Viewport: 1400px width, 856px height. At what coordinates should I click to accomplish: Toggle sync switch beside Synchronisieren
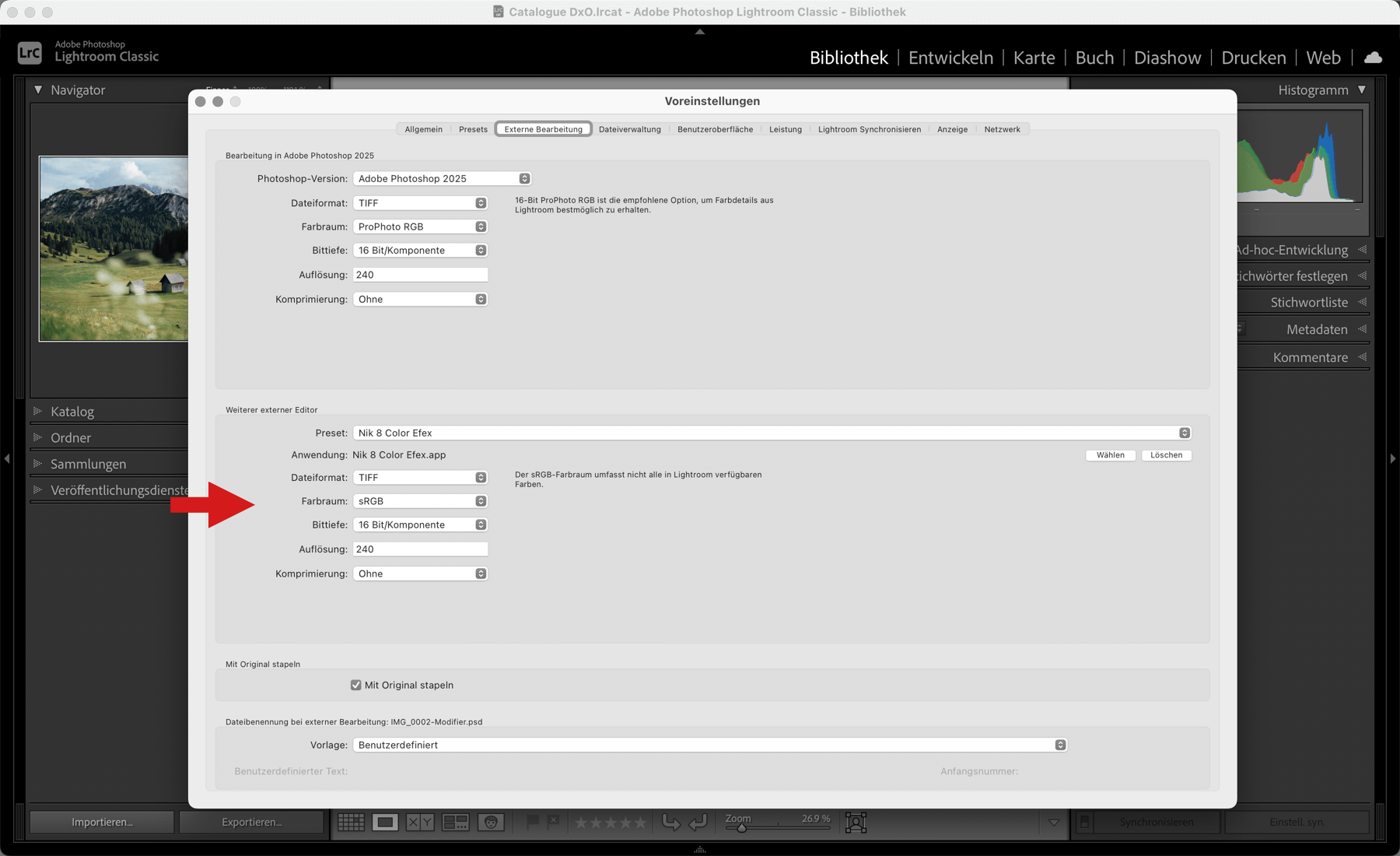coord(1084,822)
